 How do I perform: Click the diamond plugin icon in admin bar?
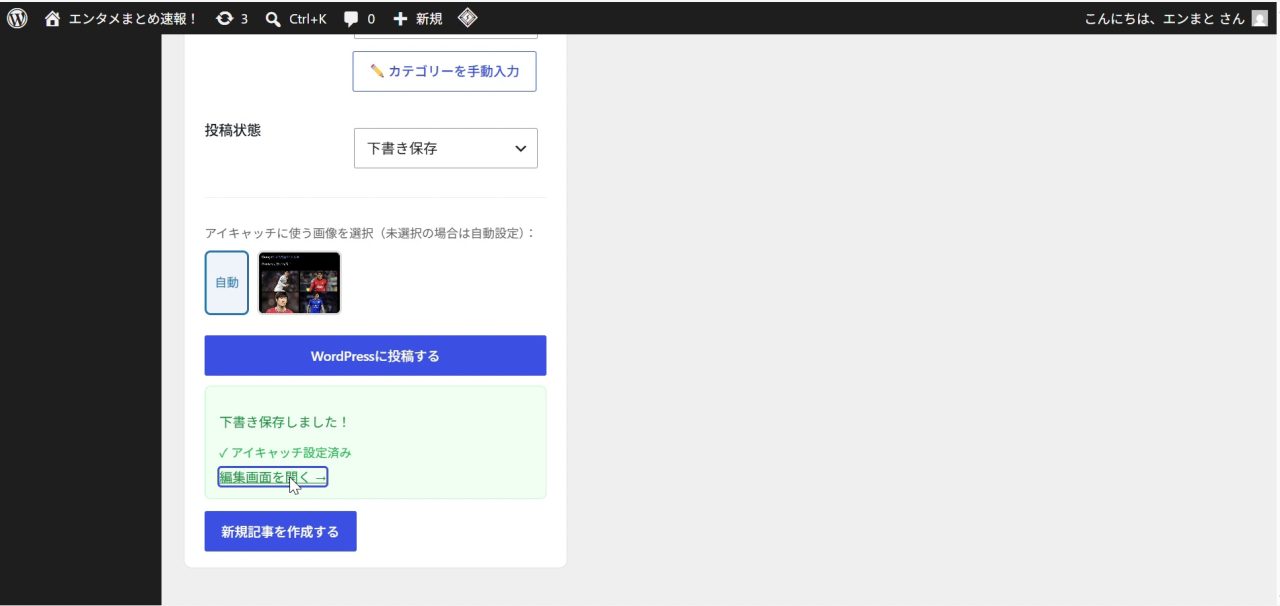[x=467, y=18]
